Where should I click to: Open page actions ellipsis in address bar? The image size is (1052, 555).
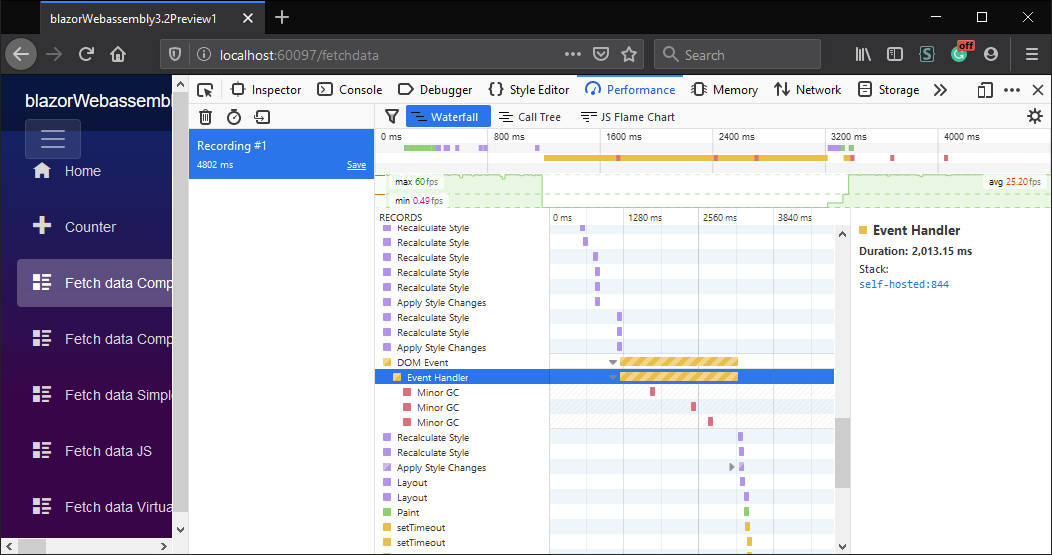pyautogui.click(x=572, y=54)
